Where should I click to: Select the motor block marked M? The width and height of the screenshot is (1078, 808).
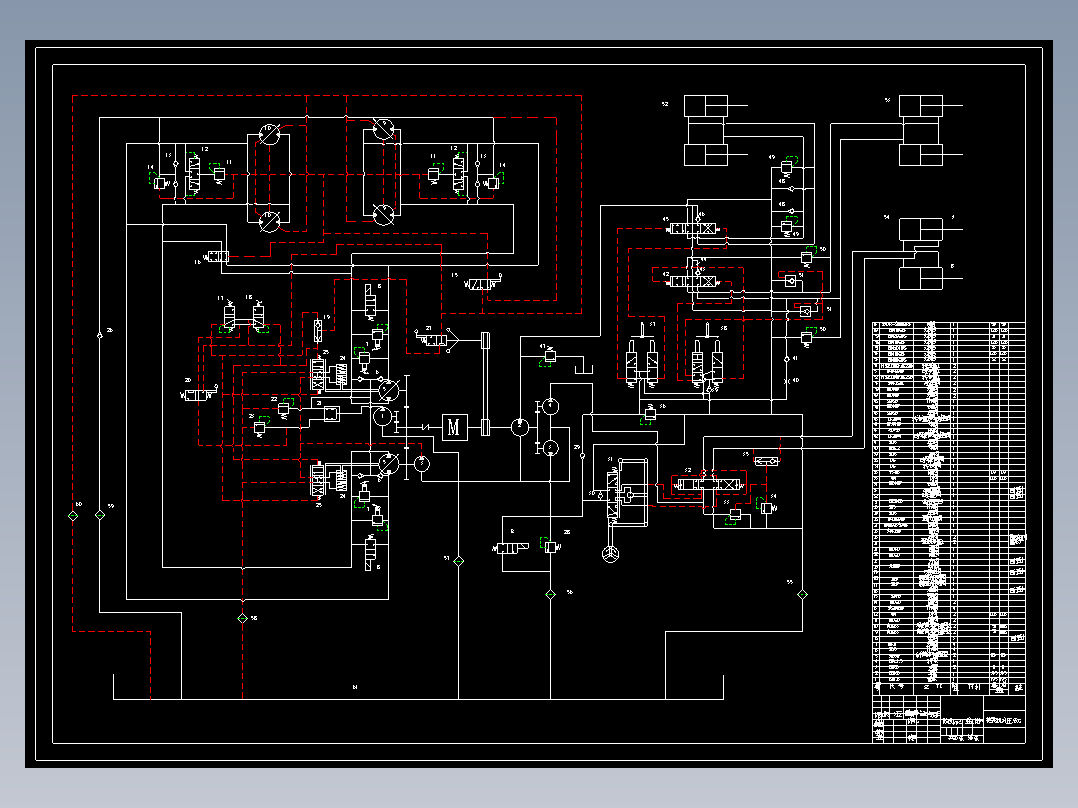tap(454, 428)
